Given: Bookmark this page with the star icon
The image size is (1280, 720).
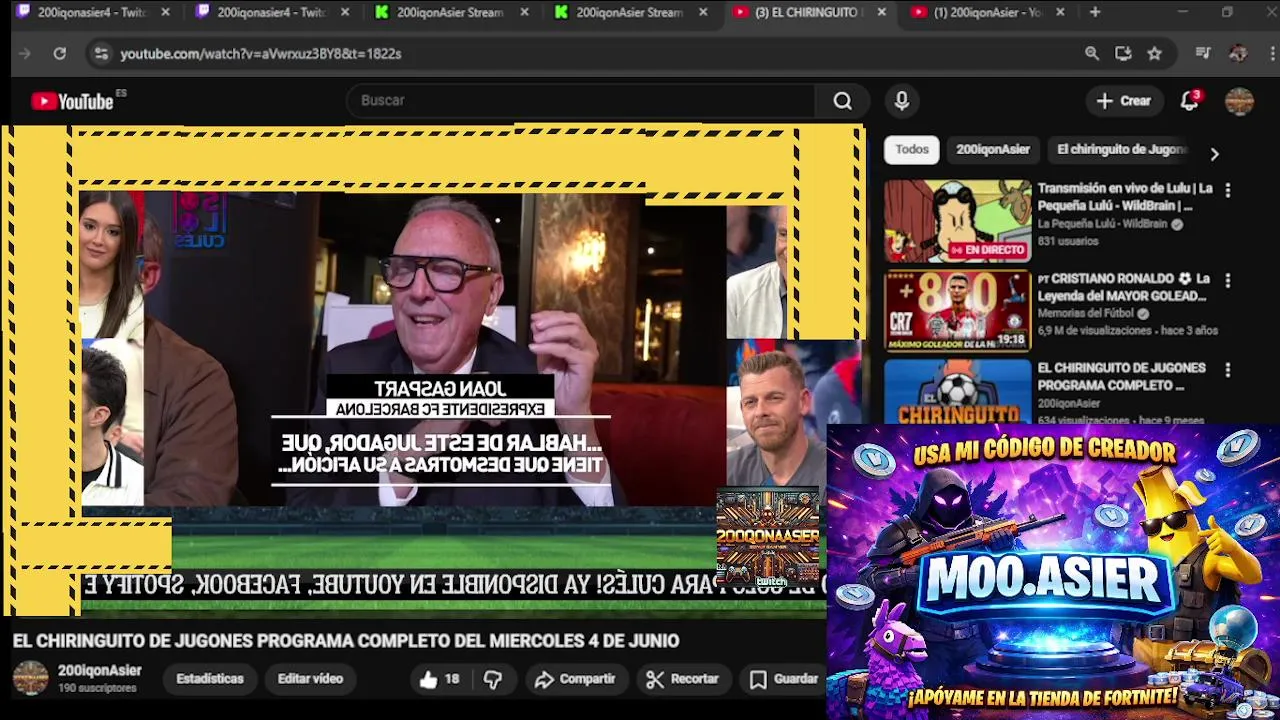Looking at the screenshot, I should (1155, 54).
